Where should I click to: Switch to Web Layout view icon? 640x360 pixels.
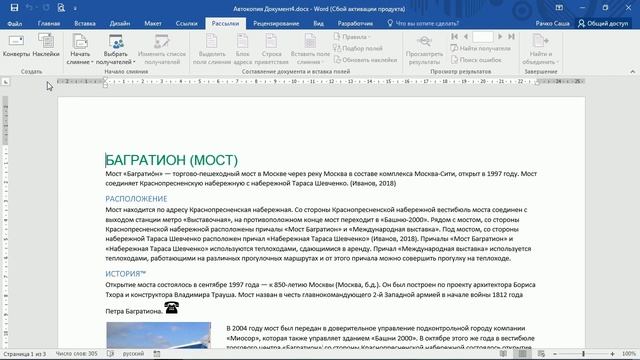pos(541,354)
